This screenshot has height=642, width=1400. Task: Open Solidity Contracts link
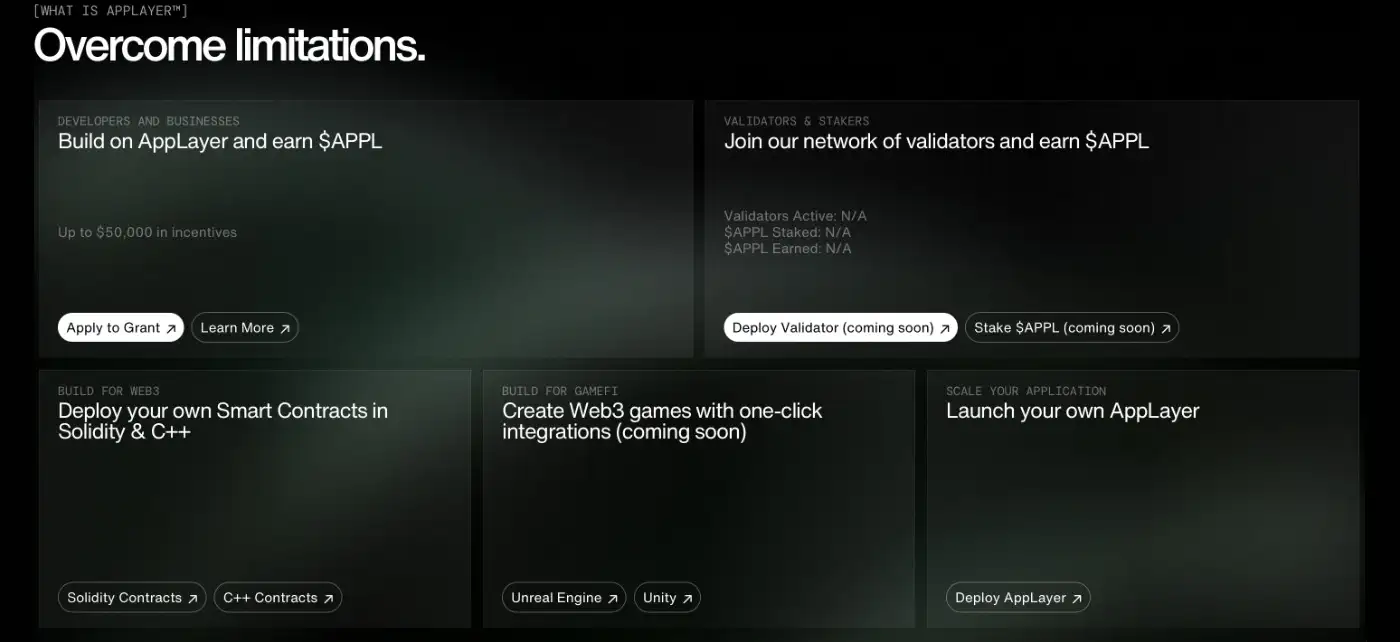click(132, 598)
